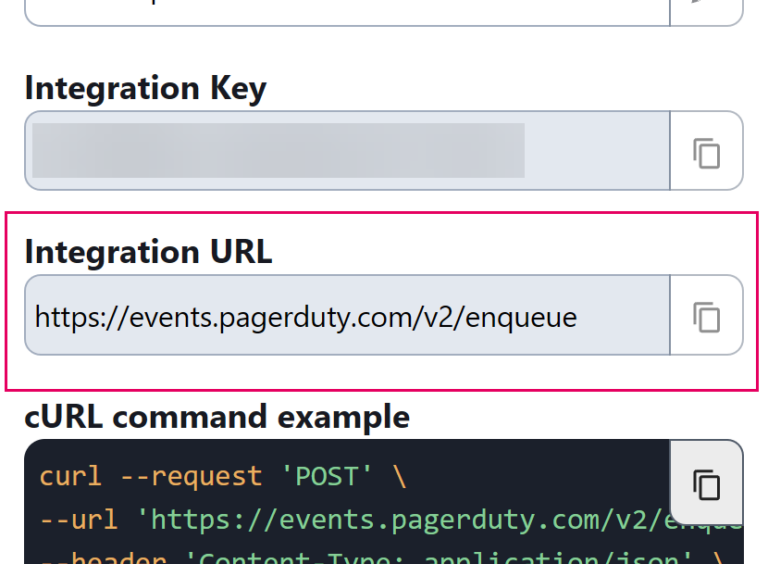Image resolution: width=768 pixels, height=564 pixels.
Task: Click the Integration Key heading
Action: (145, 88)
